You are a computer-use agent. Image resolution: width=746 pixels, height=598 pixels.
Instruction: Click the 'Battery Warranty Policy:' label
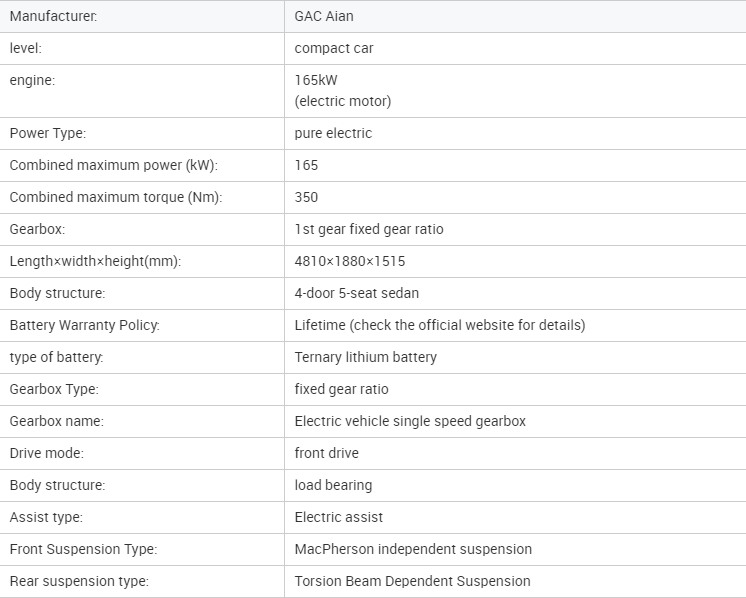click(84, 325)
